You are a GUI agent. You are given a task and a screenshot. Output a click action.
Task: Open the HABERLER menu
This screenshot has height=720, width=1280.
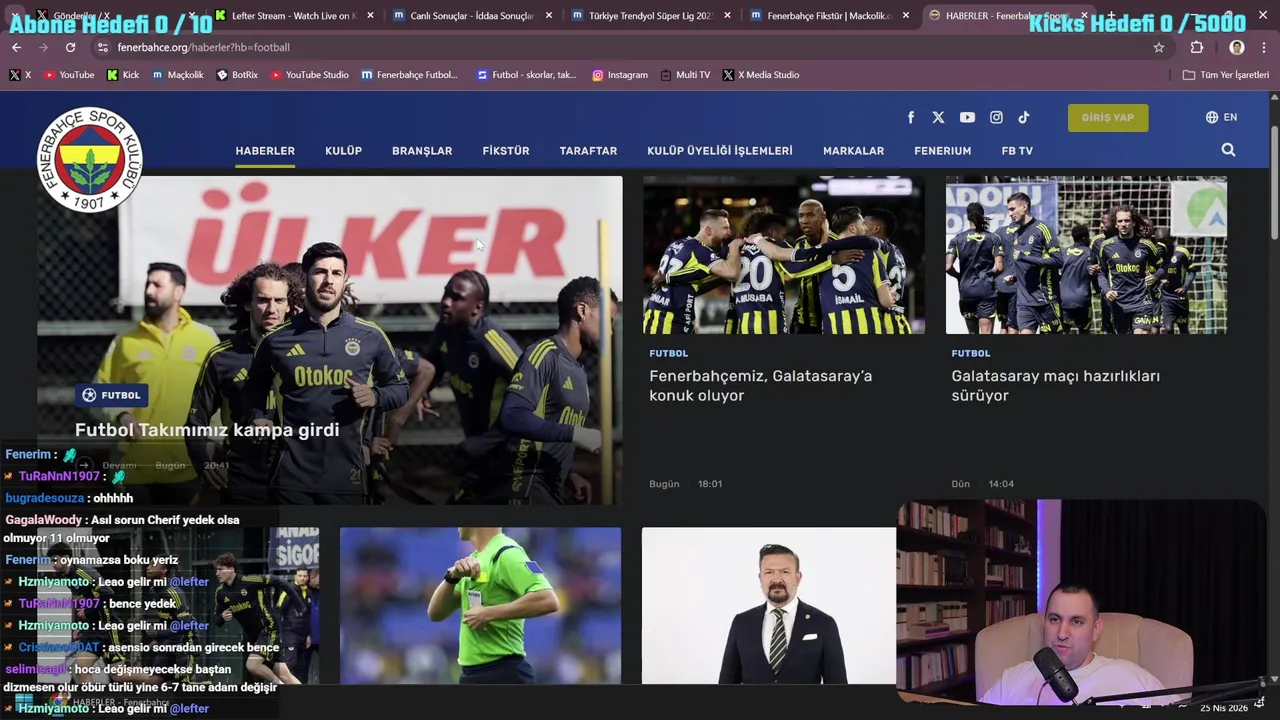265,151
